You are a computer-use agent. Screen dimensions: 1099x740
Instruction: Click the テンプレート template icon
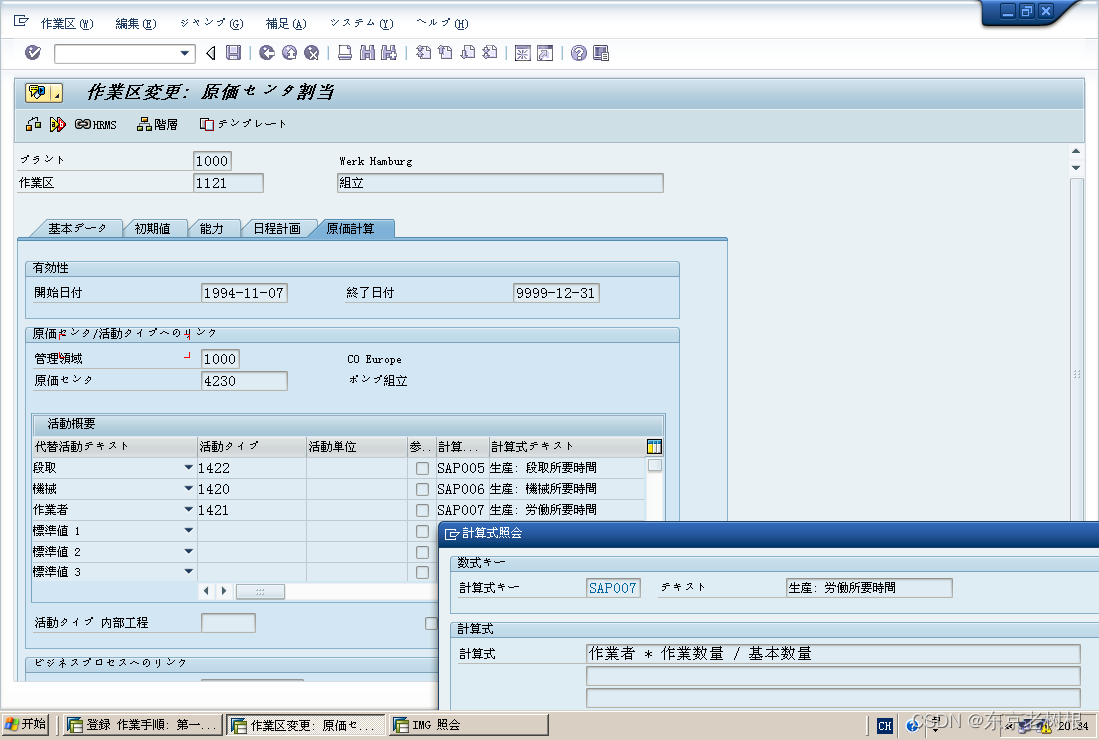(x=240, y=125)
